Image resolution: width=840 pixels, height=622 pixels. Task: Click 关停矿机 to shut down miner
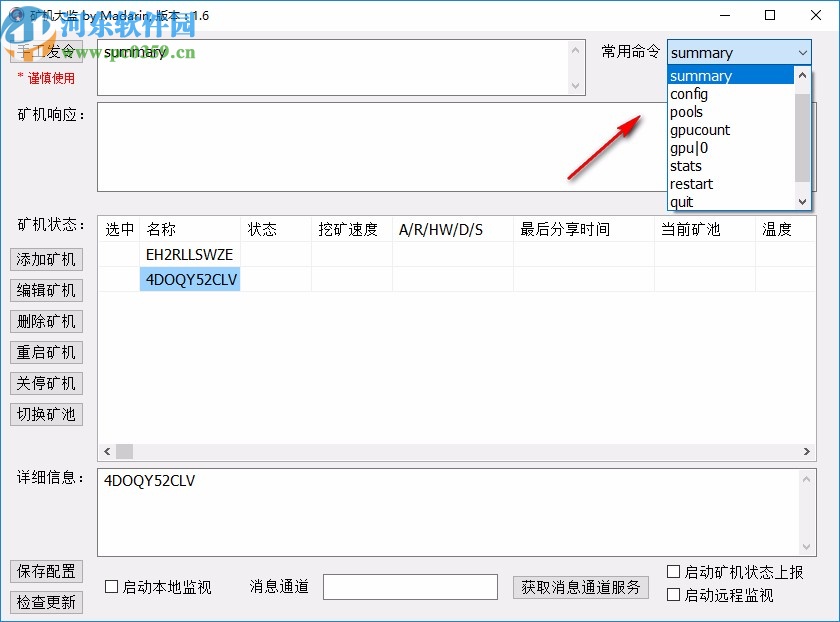(46, 383)
